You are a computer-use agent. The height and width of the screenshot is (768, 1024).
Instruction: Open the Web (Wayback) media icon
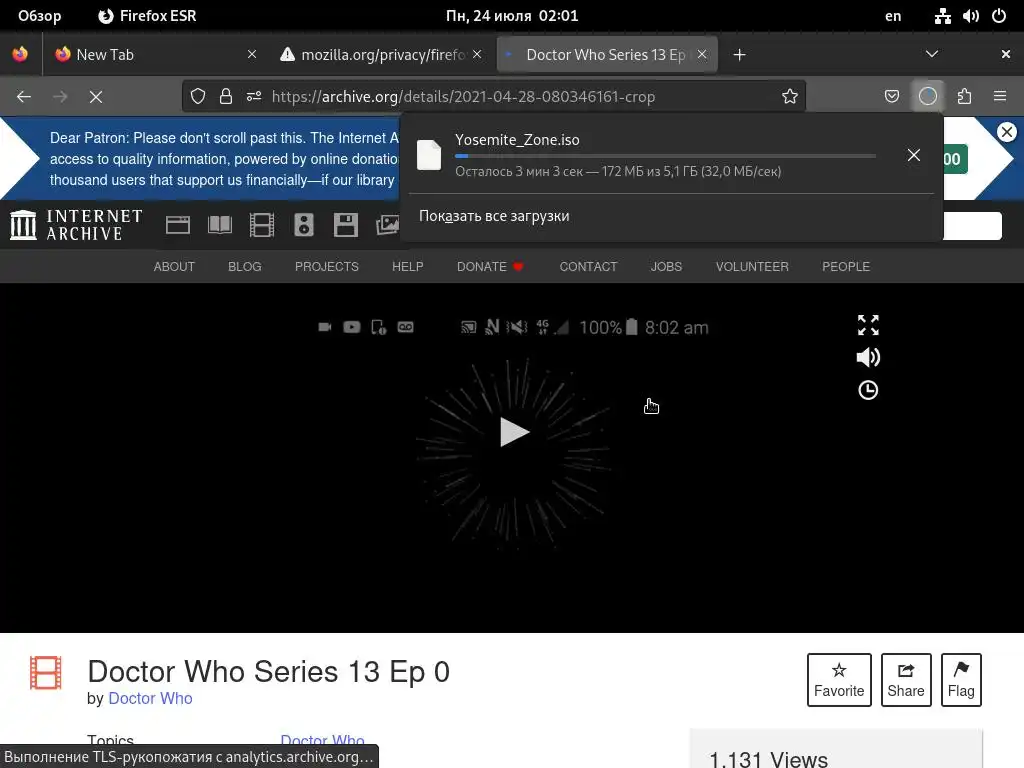coord(178,225)
